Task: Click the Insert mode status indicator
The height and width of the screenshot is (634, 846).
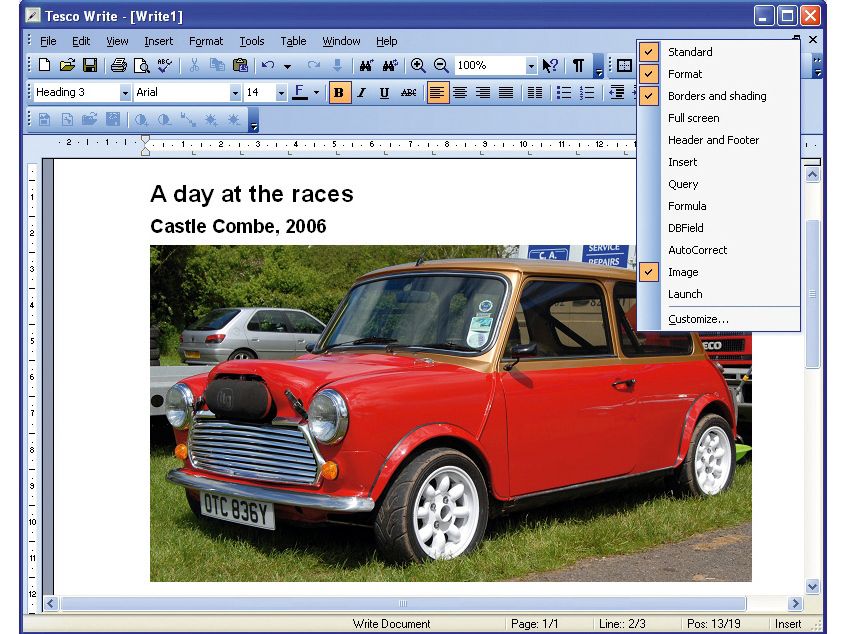Action: pyautogui.click(x=788, y=624)
